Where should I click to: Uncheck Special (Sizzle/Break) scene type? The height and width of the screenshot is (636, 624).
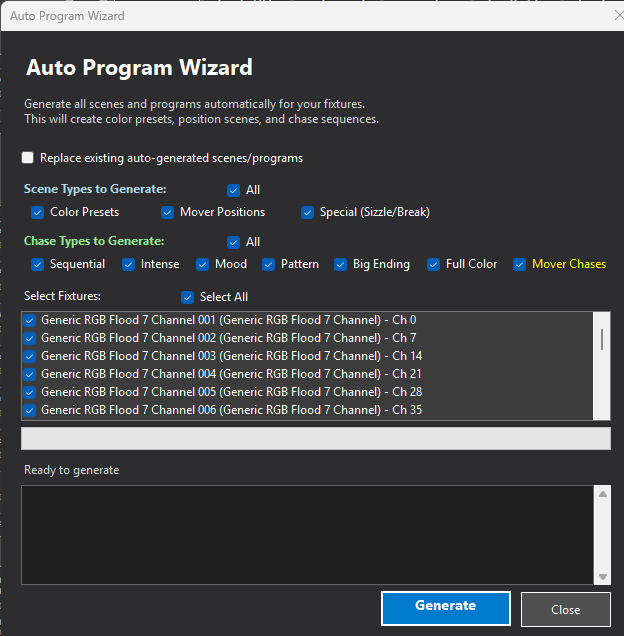(x=308, y=212)
